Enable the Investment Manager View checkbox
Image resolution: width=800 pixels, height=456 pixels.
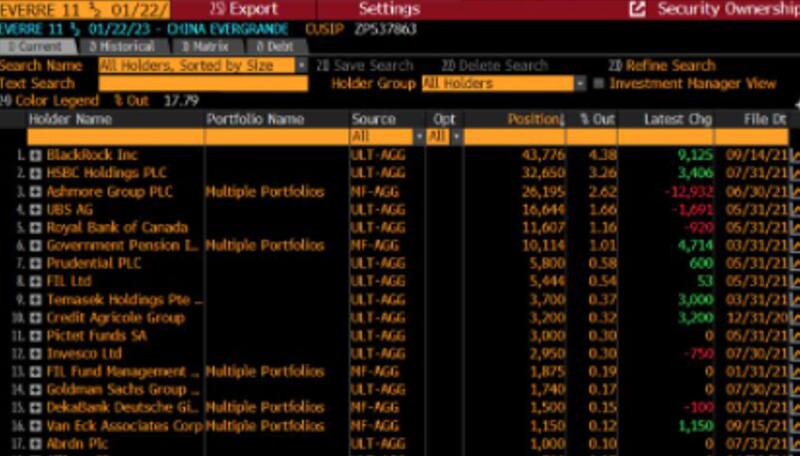599,84
